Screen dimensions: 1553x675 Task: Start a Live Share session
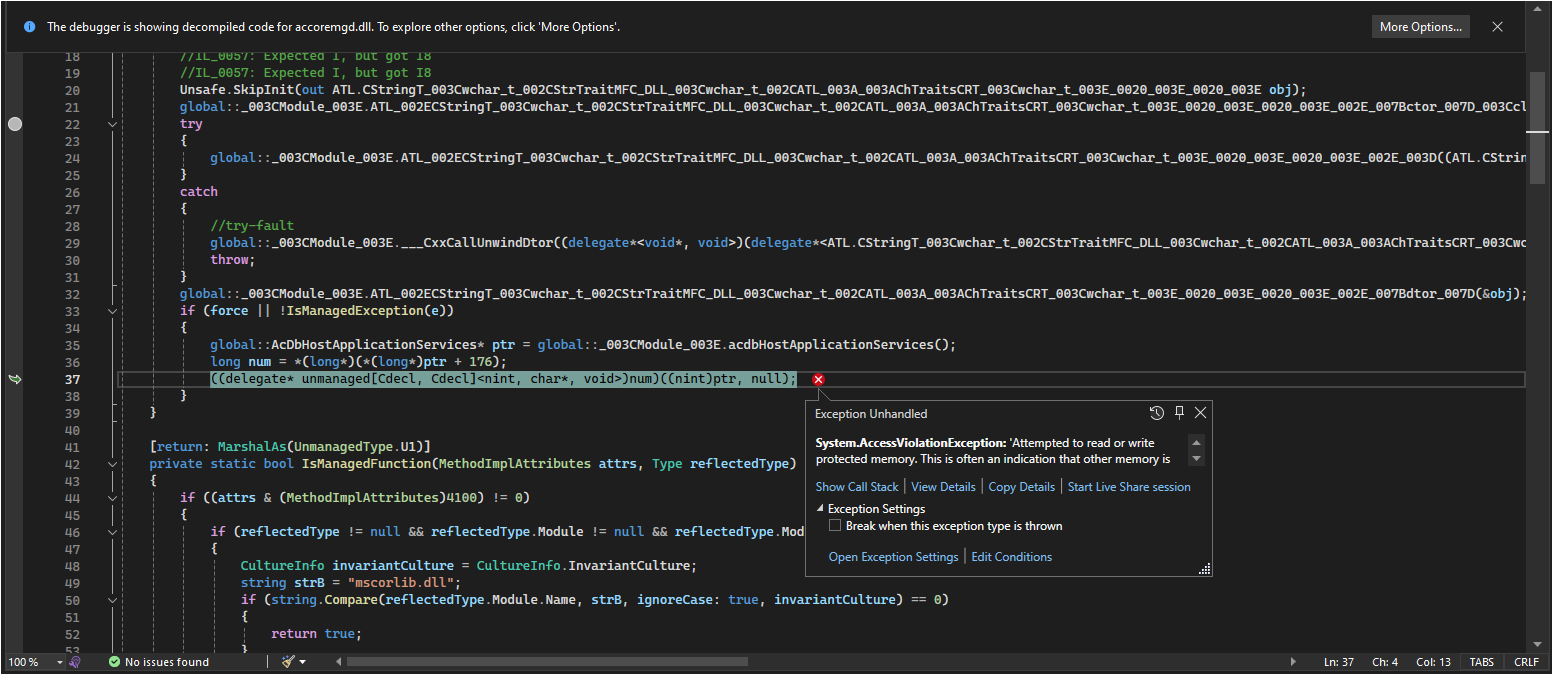click(1128, 486)
